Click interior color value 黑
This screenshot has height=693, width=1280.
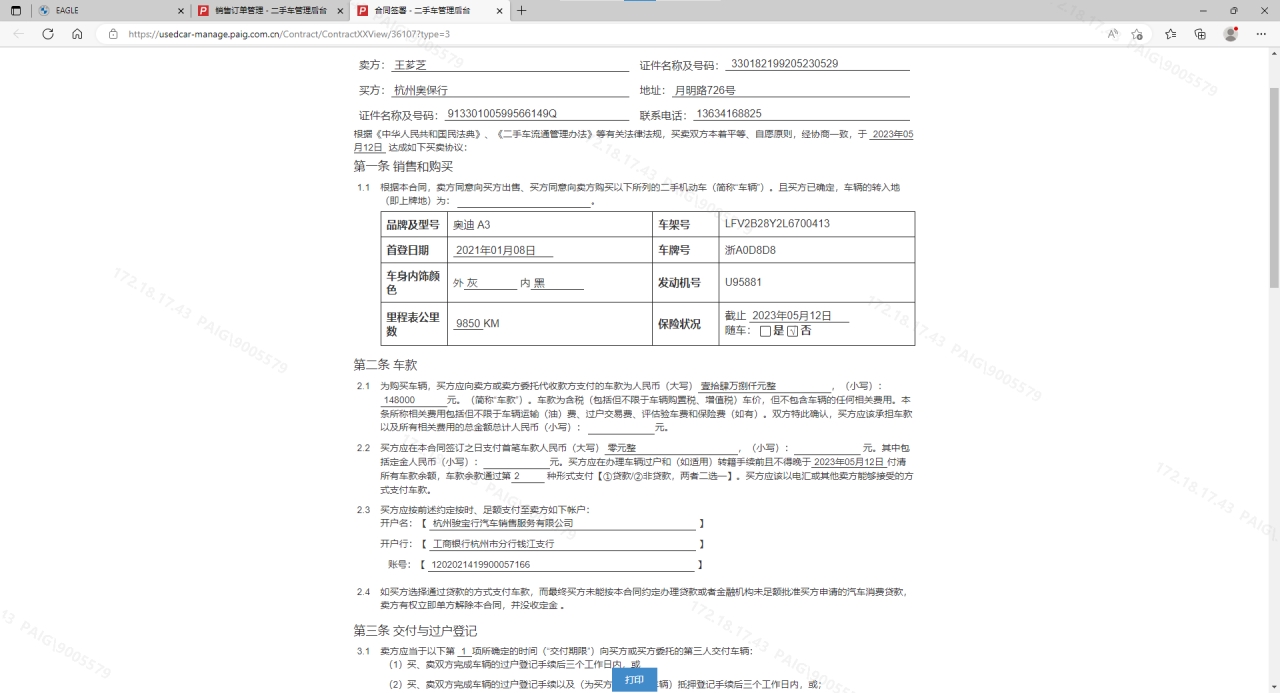pos(539,283)
